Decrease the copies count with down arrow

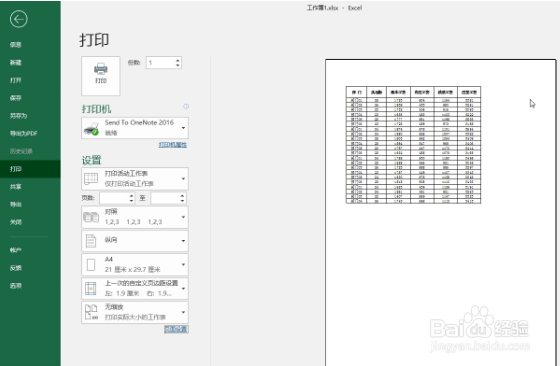tap(178, 65)
